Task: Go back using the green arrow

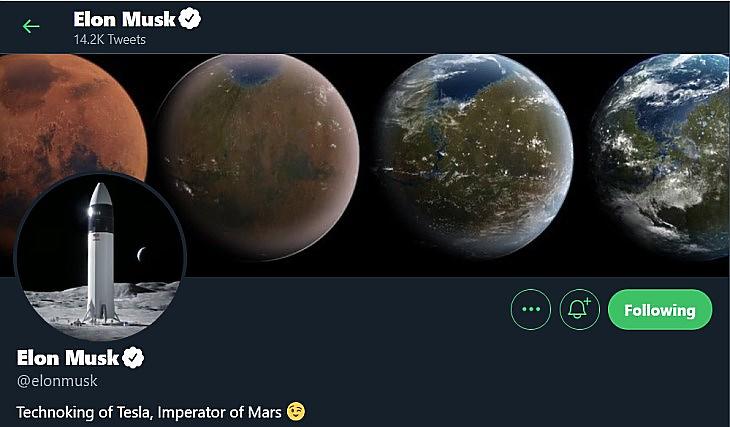Action: coord(31,26)
